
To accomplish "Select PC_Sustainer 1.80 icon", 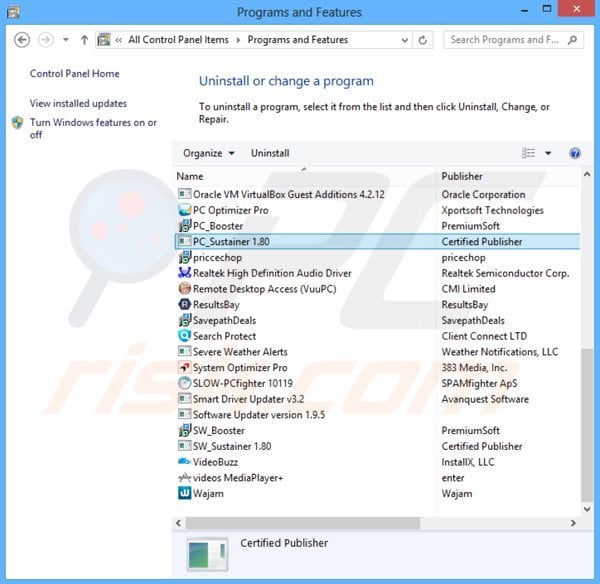I will pyautogui.click(x=184, y=241).
